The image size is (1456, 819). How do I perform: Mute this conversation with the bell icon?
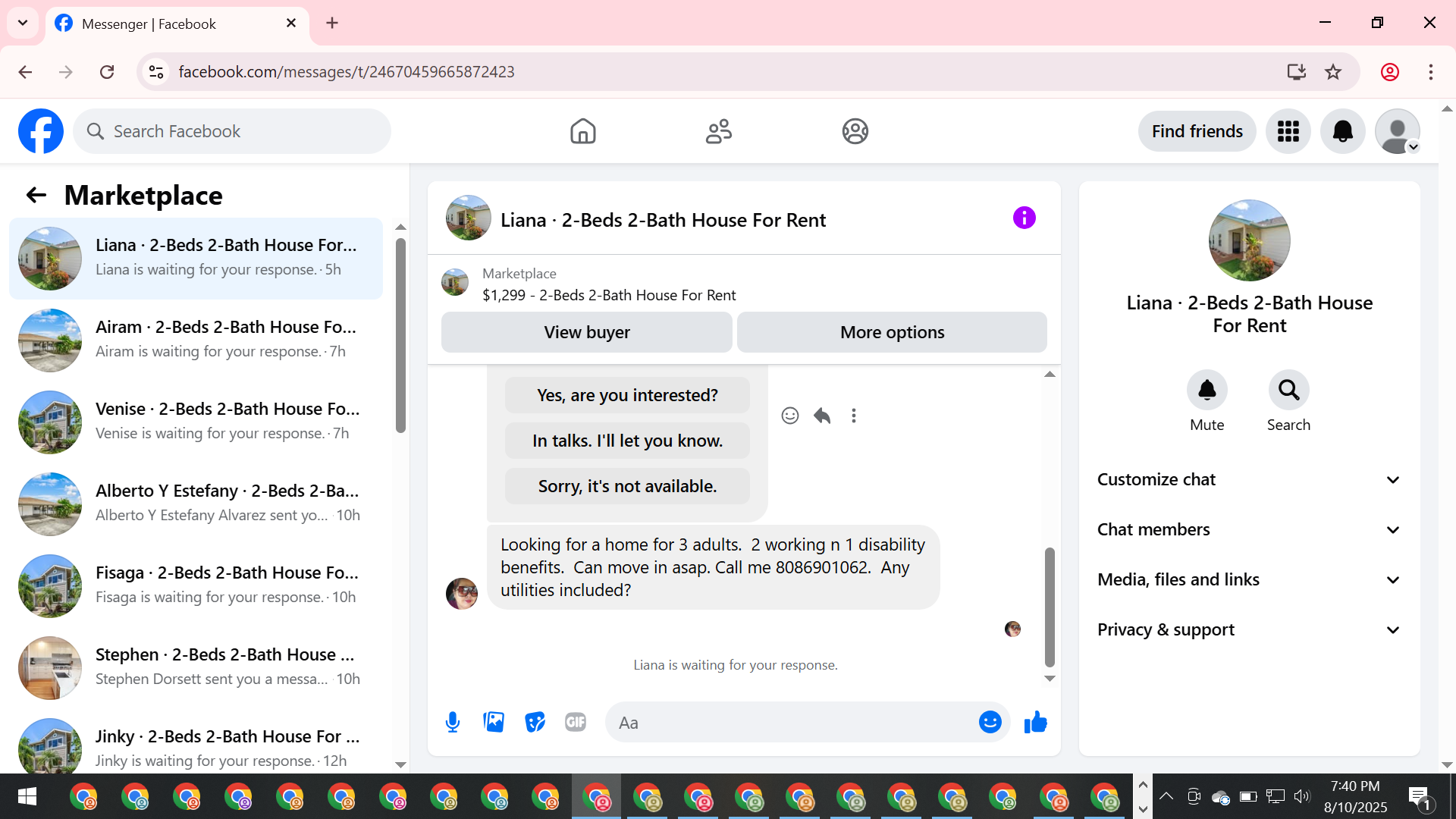[1207, 390]
